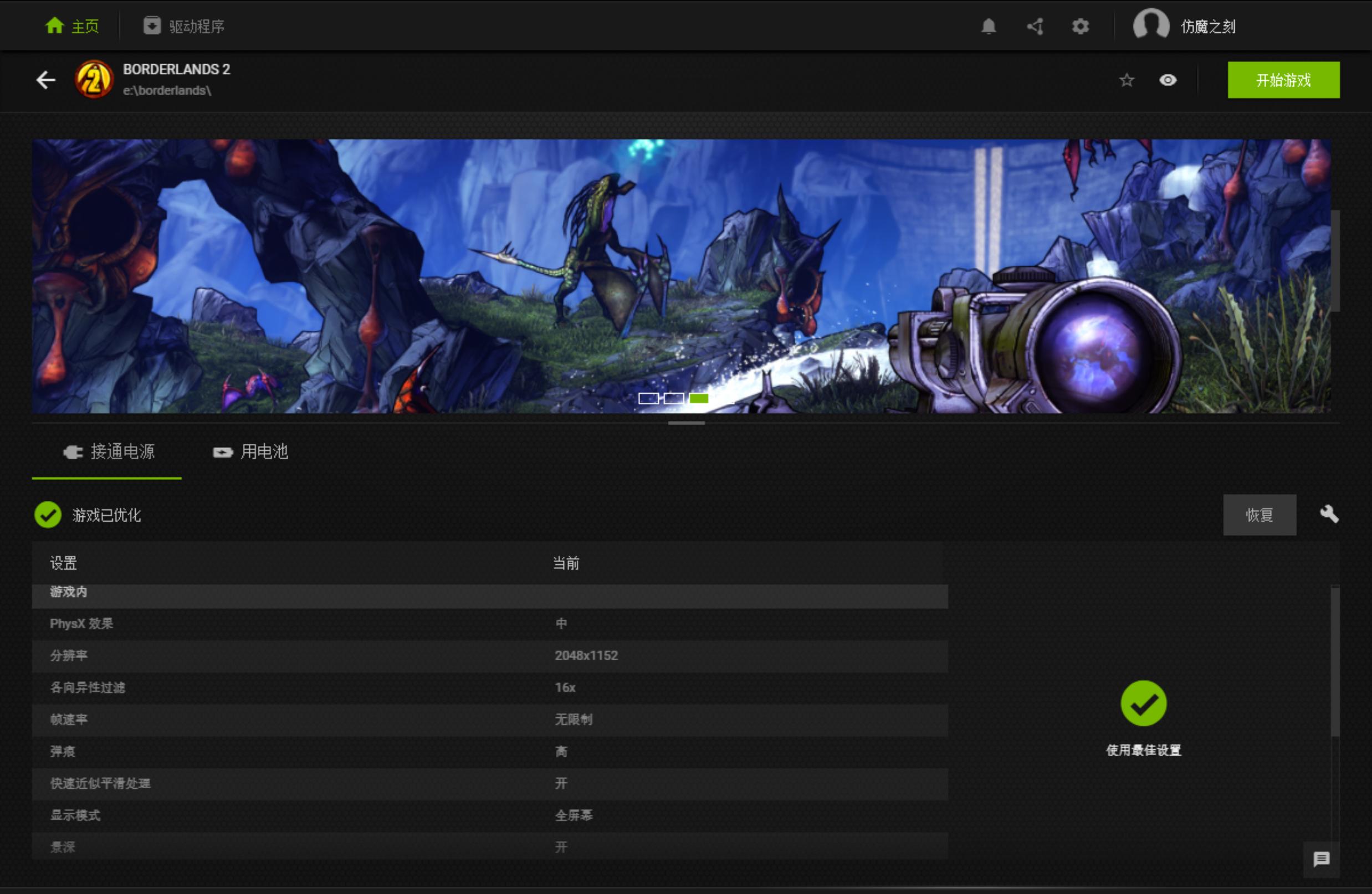Open the notifications bell
This screenshot has width=1372, height=894.
(988, 27)
